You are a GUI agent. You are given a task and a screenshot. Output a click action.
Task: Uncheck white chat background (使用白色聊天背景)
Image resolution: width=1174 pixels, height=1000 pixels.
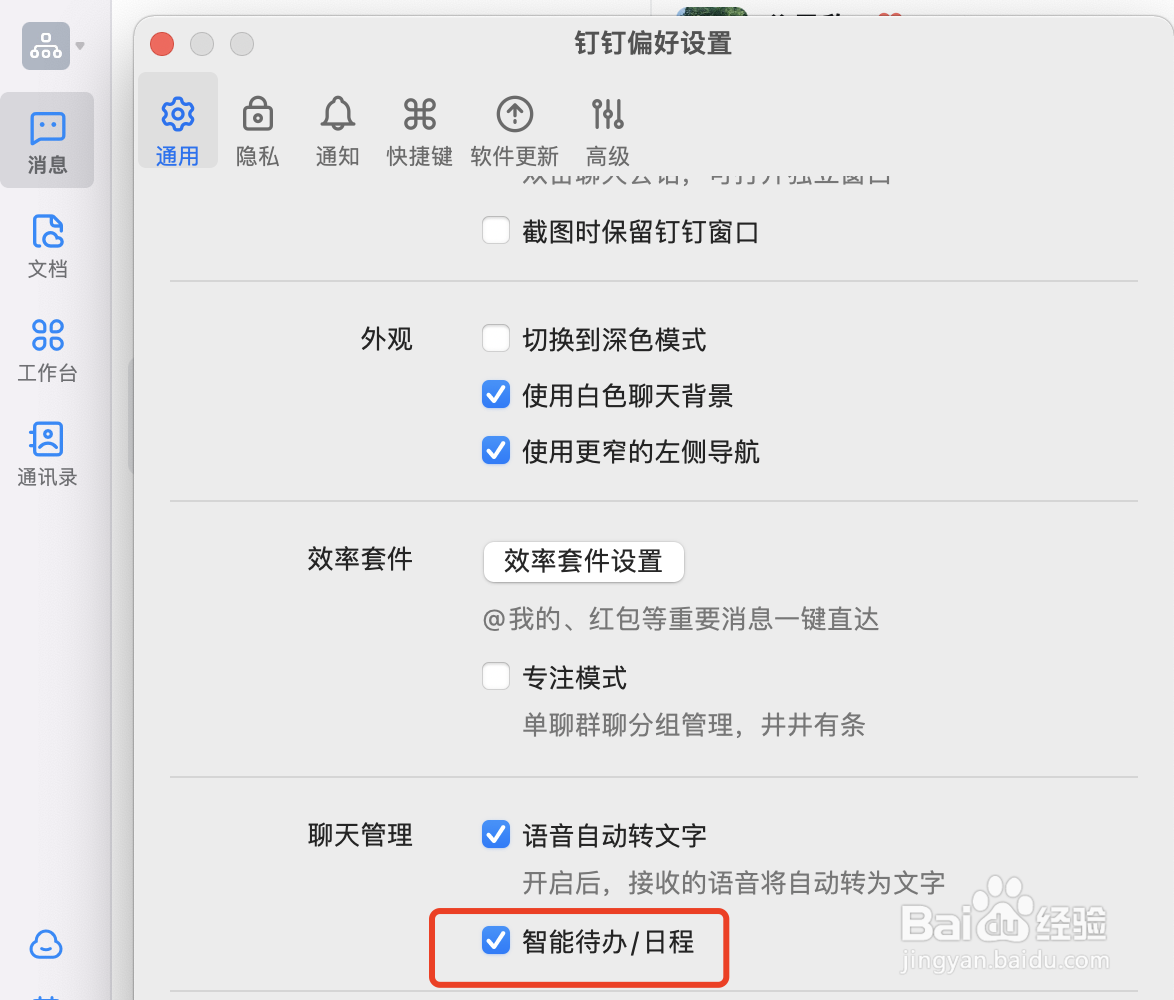coord(496,394)
